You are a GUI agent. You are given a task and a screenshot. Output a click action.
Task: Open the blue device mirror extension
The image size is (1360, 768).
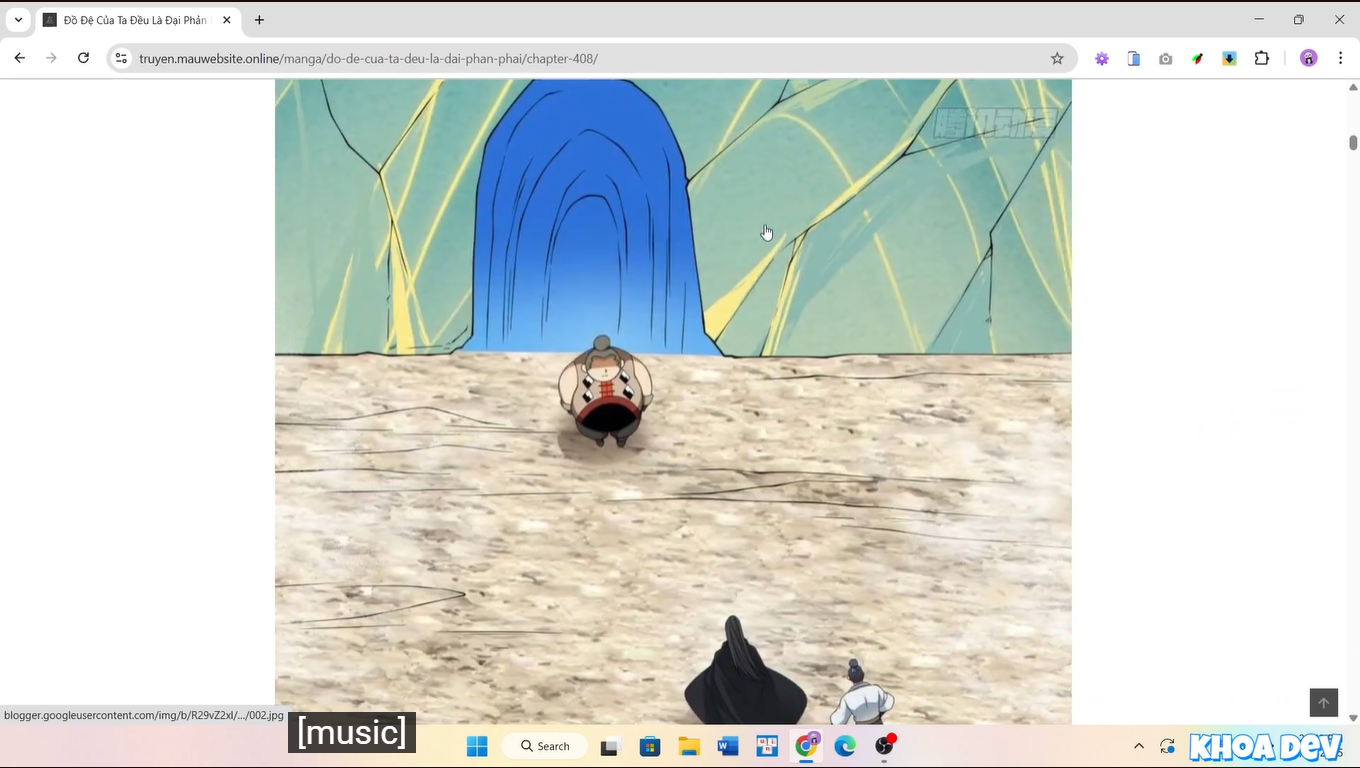tap(1134, 58)
